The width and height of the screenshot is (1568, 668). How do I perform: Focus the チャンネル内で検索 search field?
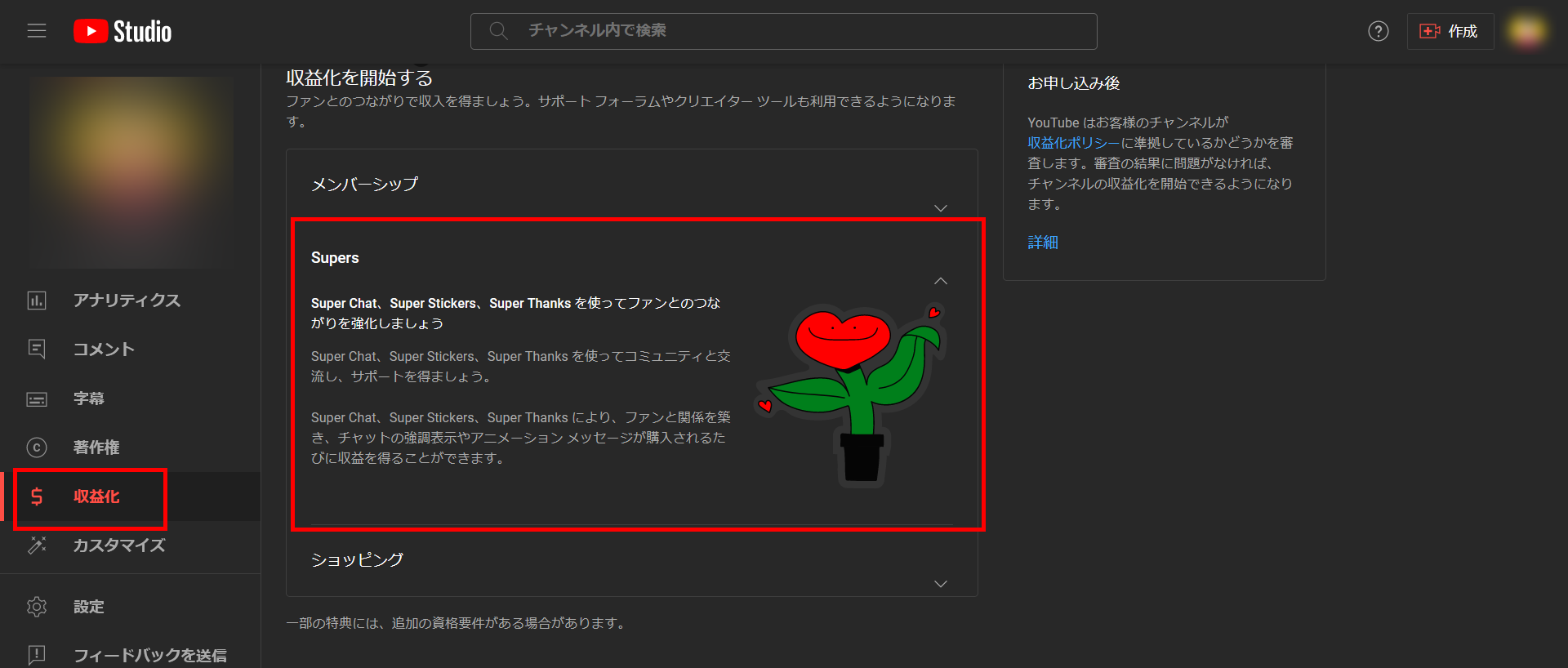783,31
